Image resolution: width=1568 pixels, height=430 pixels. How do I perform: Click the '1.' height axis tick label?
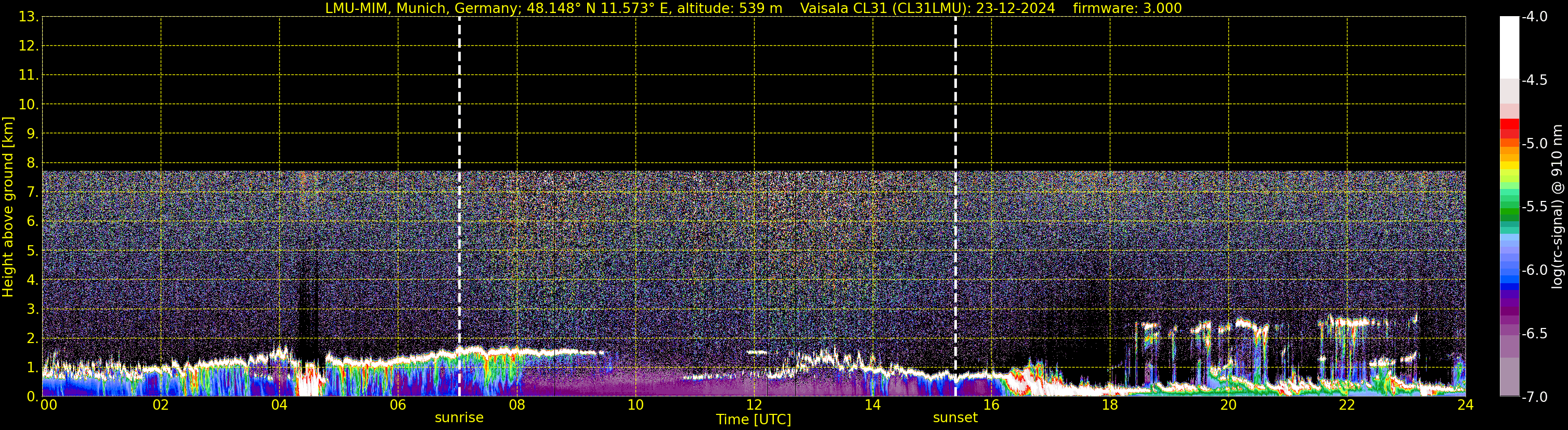pyautogui.click(x=32, y=368)
